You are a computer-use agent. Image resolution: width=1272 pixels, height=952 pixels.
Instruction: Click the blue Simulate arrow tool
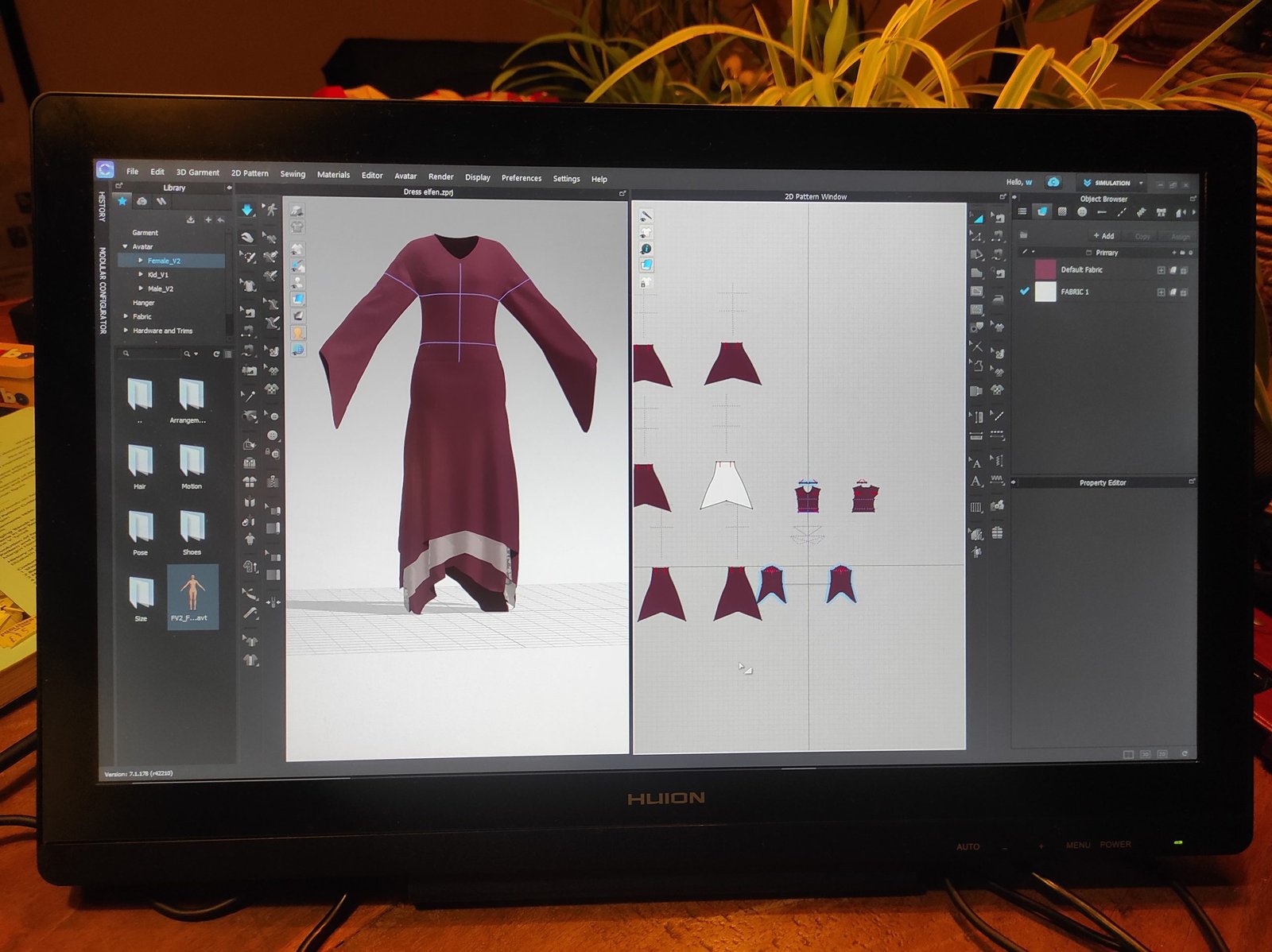(247, 210)
